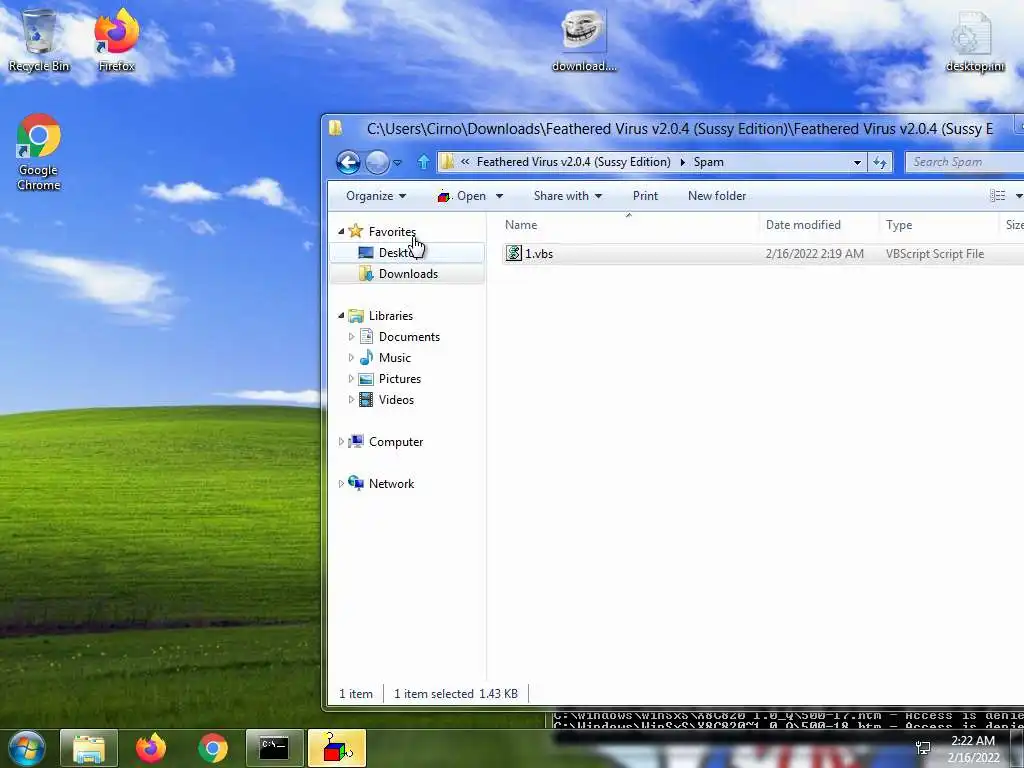Viewport: 1024px width, 768px height.
Task: Refresh the Spam folder view
Action: pyautogui.click(x=880, y=163)
